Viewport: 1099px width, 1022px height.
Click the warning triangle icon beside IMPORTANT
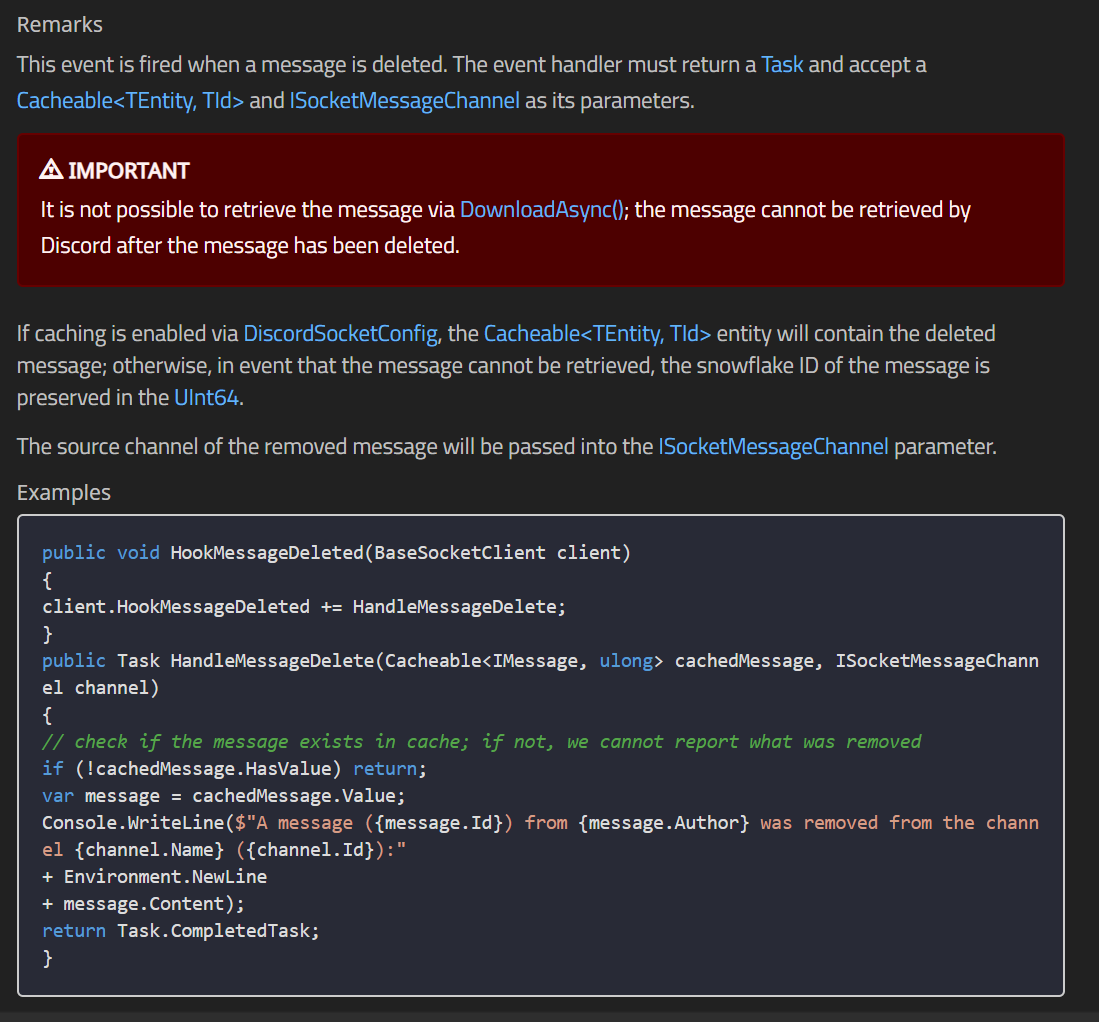(53, 169)
